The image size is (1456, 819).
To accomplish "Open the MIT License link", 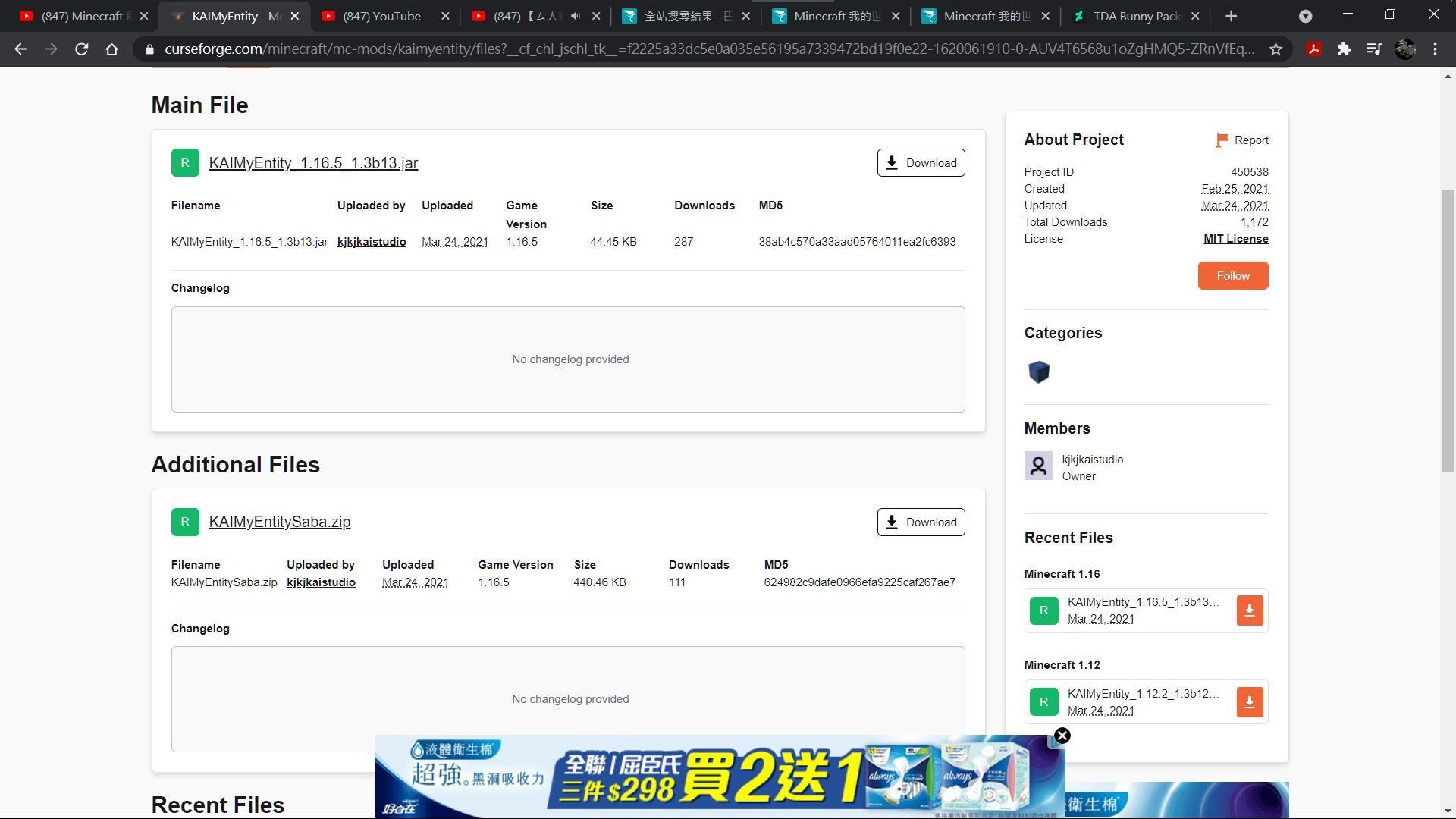I will pyautogui.click(x=1235, y=239).
